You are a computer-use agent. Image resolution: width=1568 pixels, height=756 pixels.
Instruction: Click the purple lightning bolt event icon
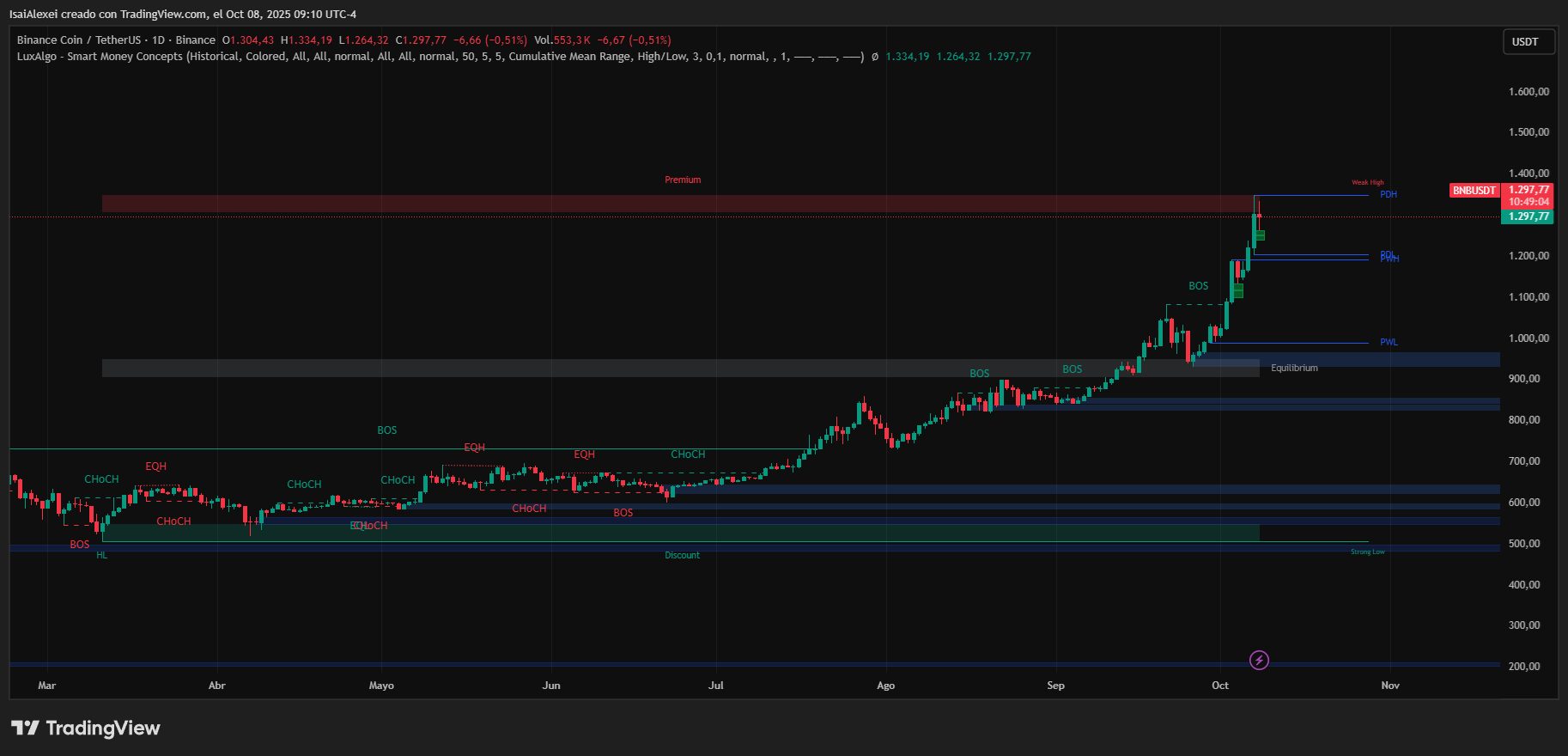point(1259,660)
